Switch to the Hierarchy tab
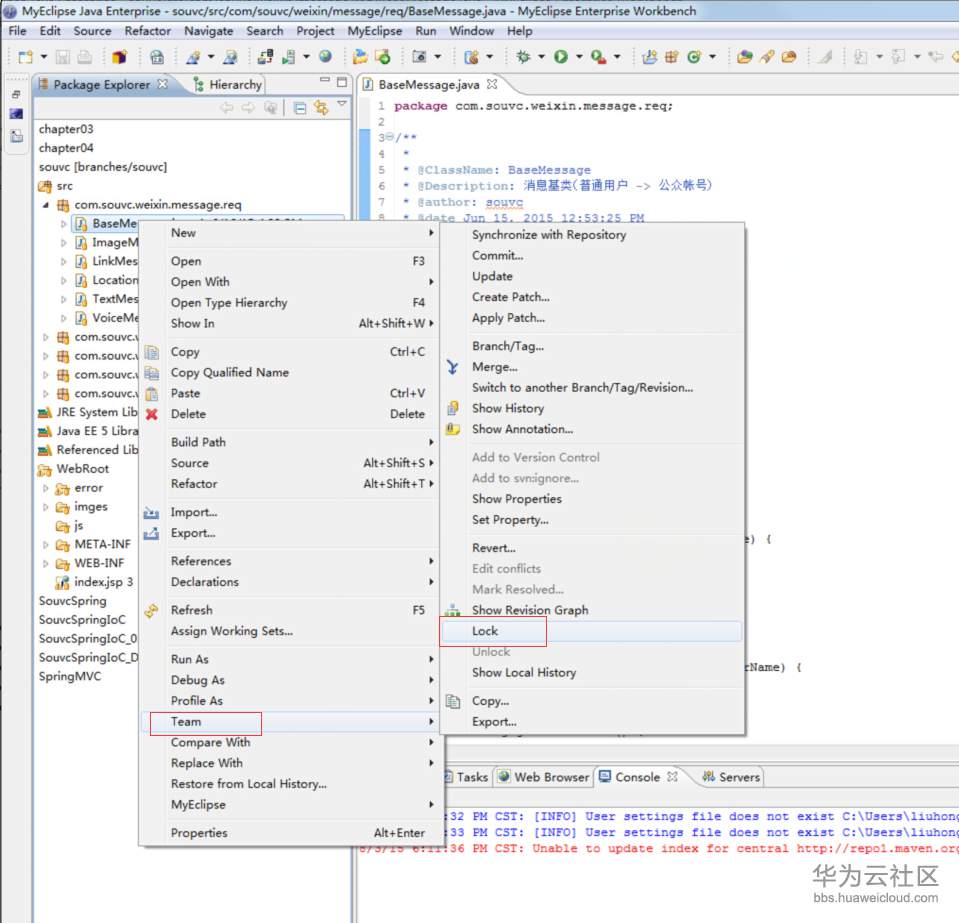 (228, 84)
